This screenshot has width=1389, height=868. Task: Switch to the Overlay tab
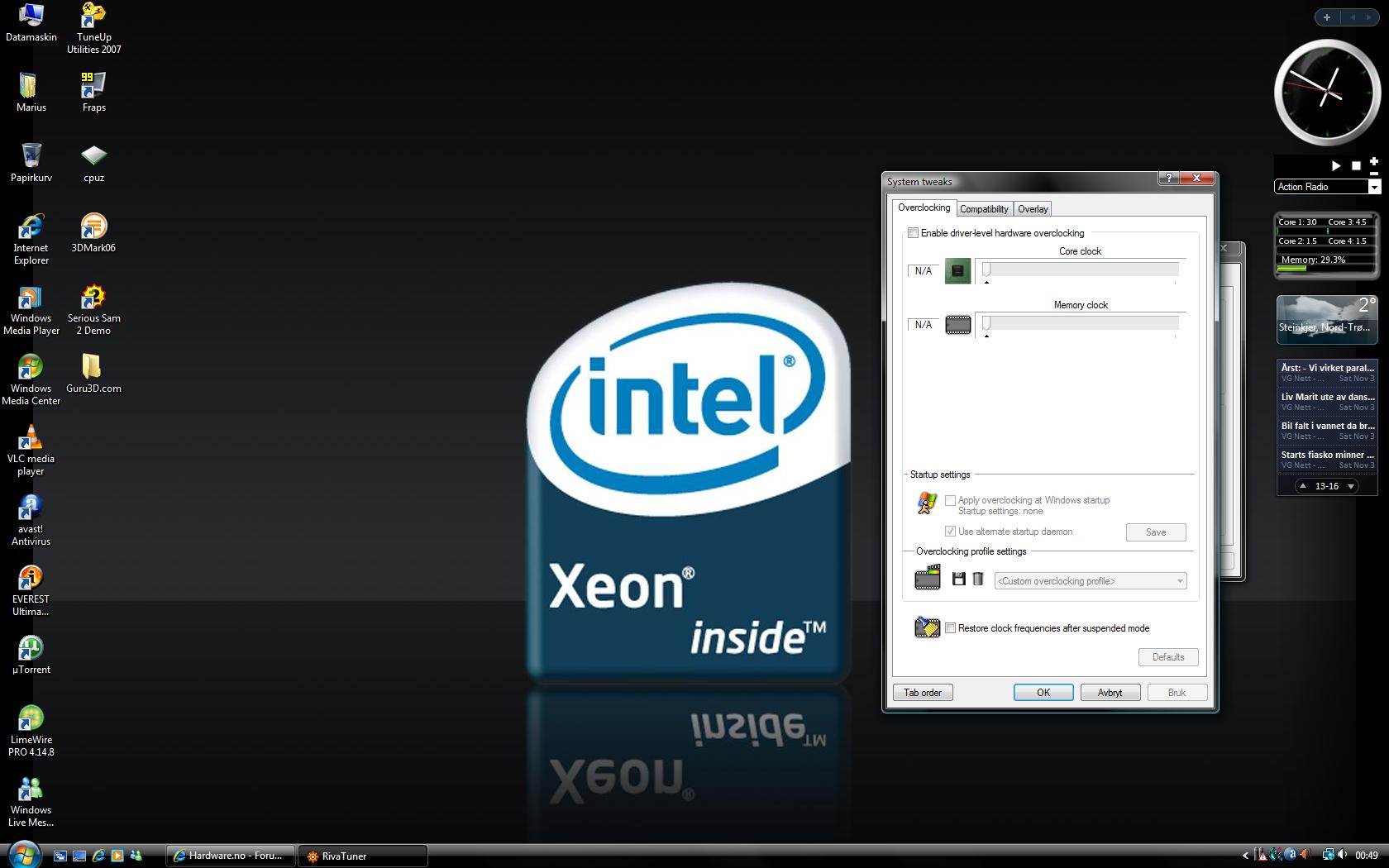pos(1033,209)
